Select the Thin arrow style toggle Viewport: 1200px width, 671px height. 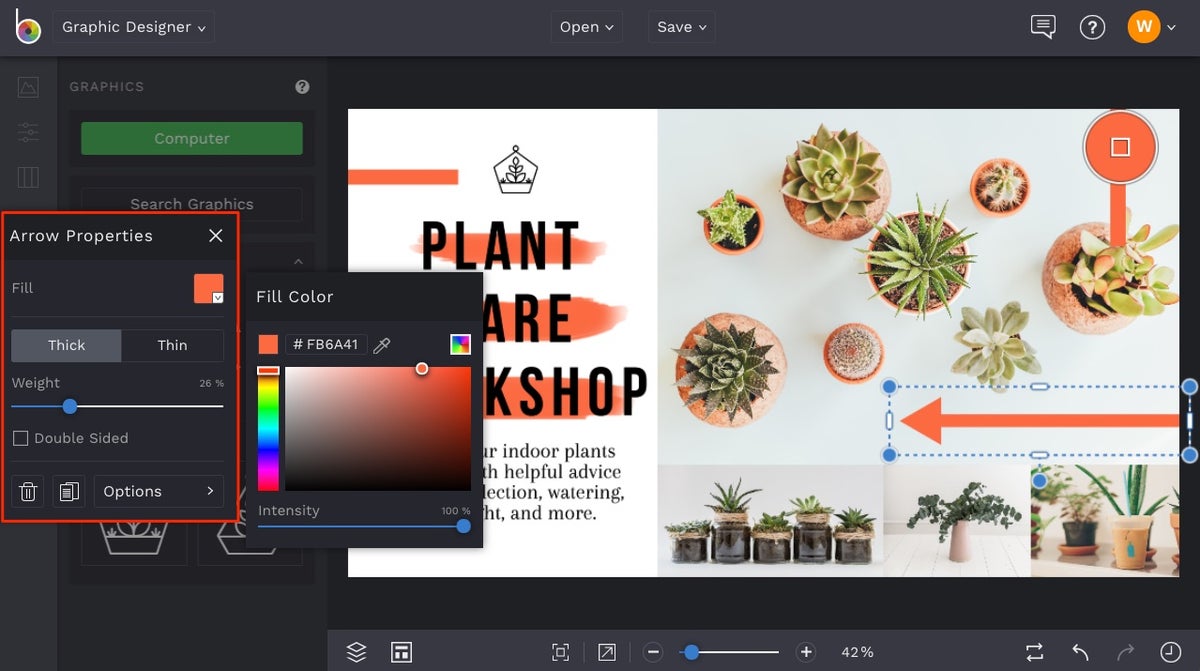[x=172, y=345]
